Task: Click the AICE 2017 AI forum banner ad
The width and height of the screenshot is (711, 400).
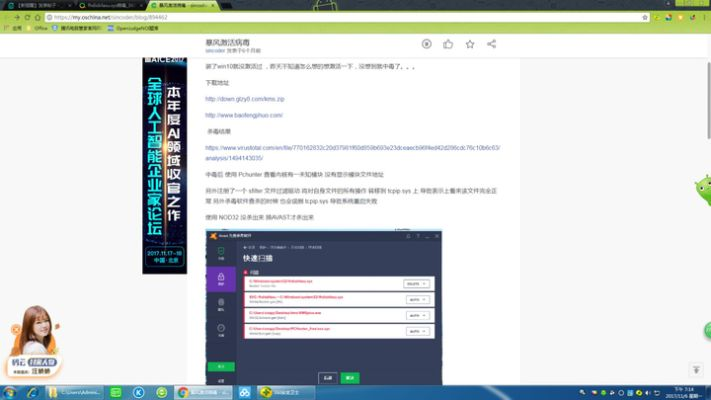Action: click(x=165, y=166)
